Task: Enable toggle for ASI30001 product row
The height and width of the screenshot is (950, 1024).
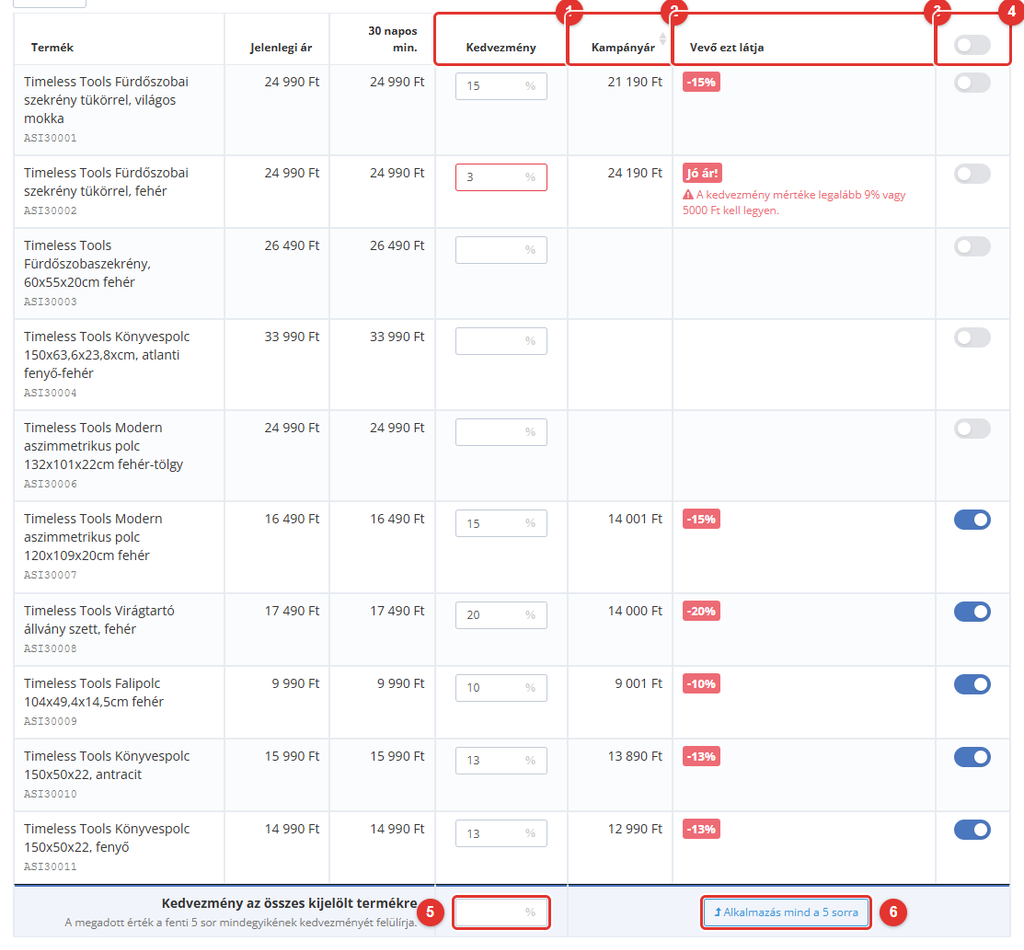Action: (972, 83)
